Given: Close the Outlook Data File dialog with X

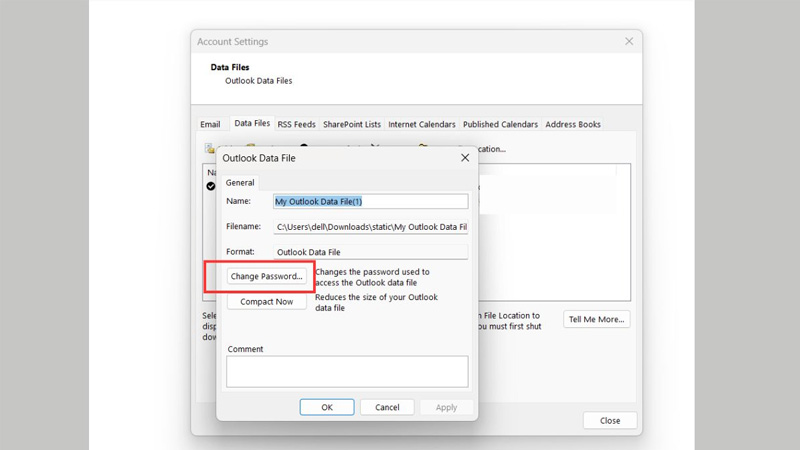Looking at the screenshot, I should [x=465, y=158].
